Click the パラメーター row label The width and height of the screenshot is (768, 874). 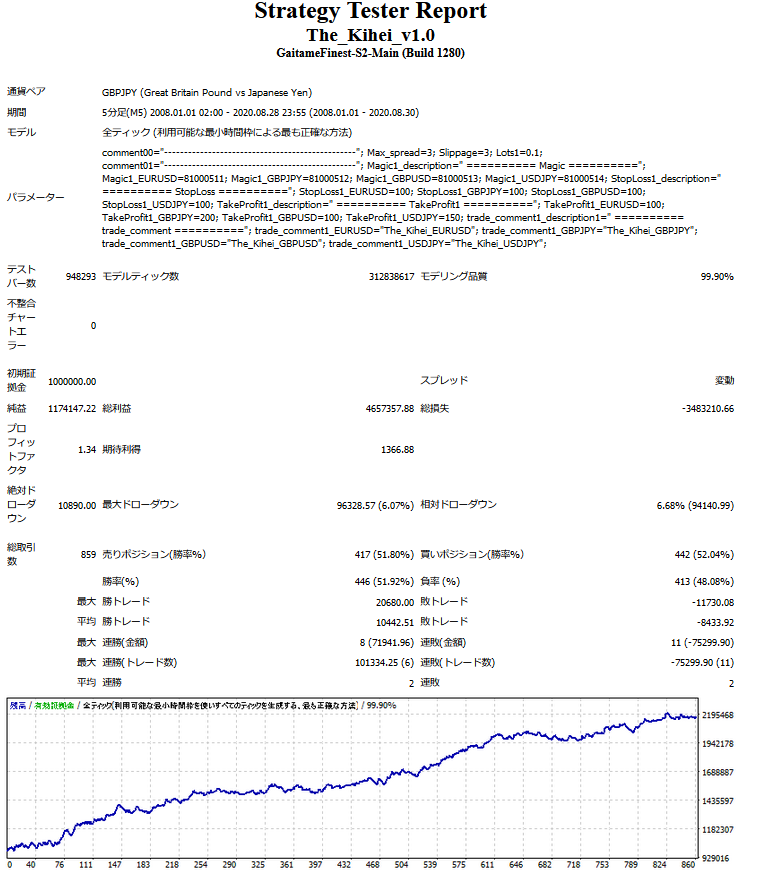point(35,197)
